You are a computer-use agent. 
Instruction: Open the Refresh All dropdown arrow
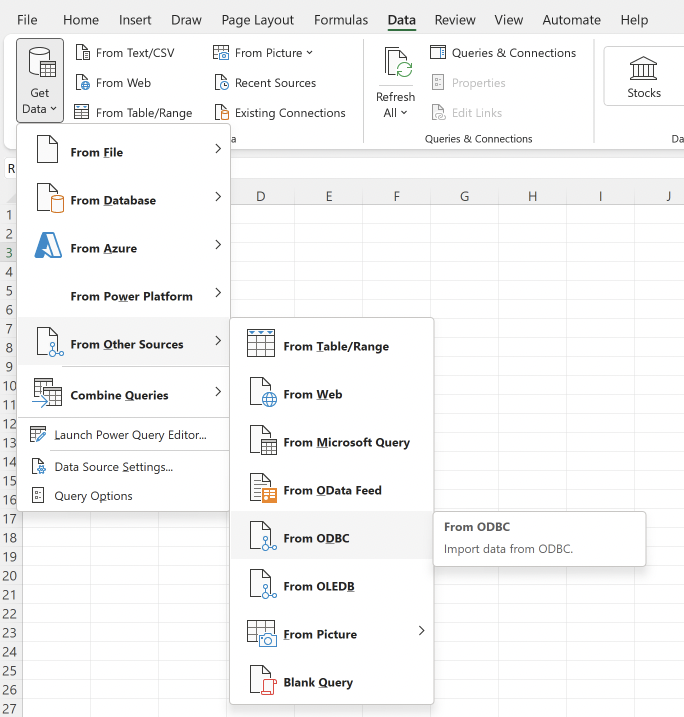click(x=404, y=112)
